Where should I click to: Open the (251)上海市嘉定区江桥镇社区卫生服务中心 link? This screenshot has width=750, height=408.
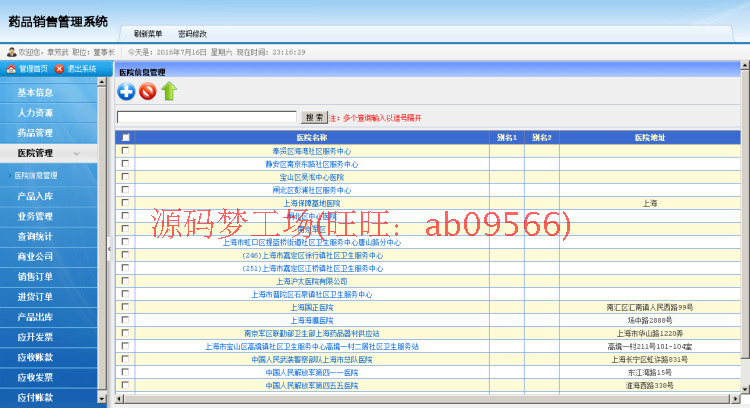pyautogui.click(x=312, y=268)
